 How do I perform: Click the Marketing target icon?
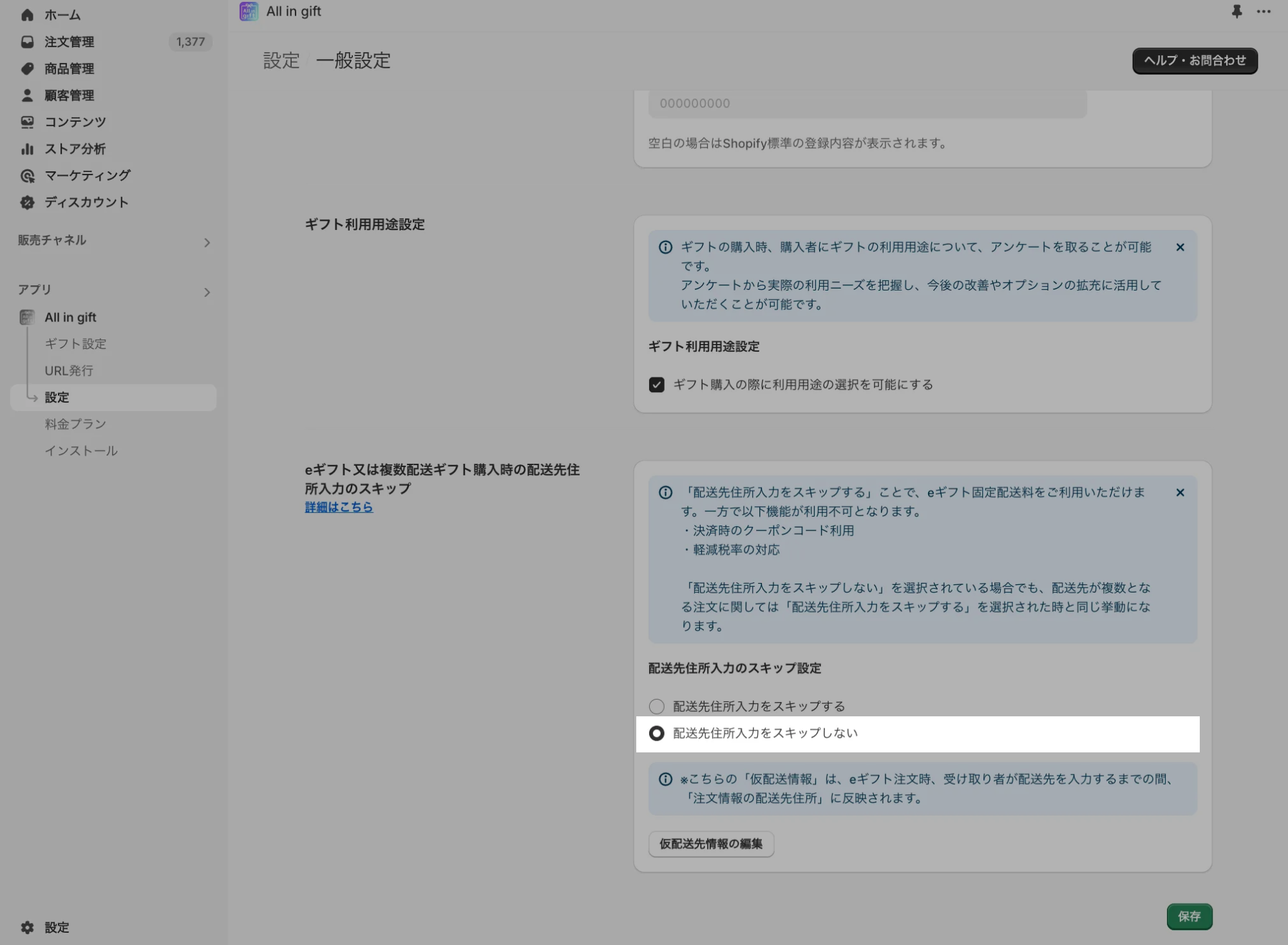[x=27, y=176]
